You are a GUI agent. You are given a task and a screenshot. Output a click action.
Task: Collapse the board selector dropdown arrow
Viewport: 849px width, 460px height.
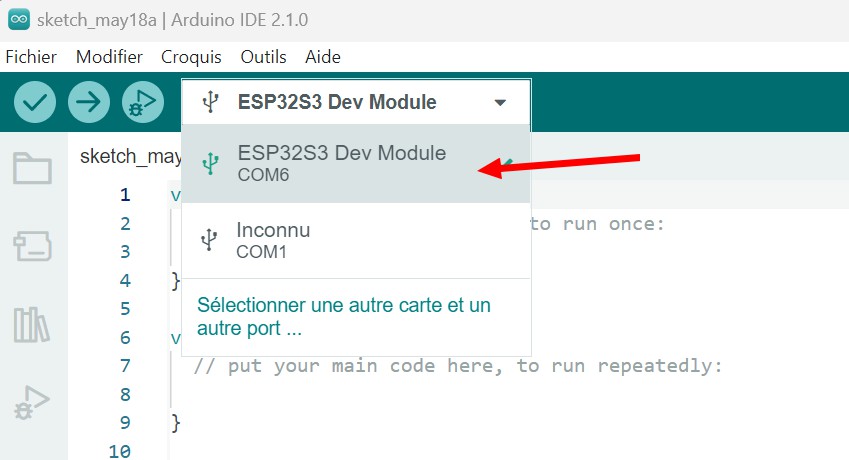[500, 102]
